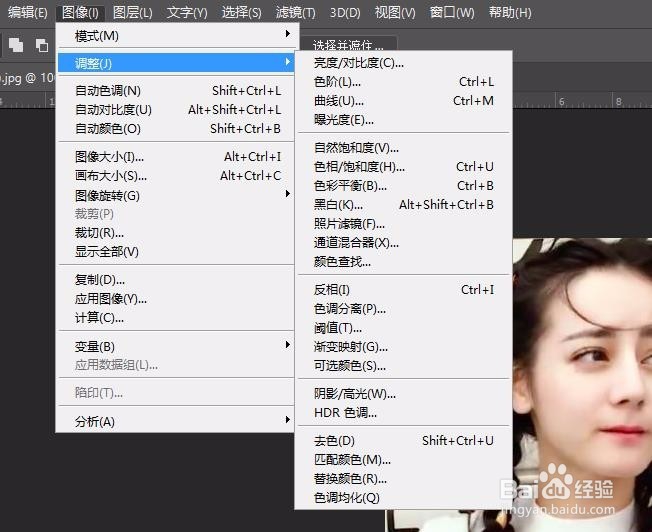Choose 复制(D) image command

pyautogui.click(x=175, y=280)
